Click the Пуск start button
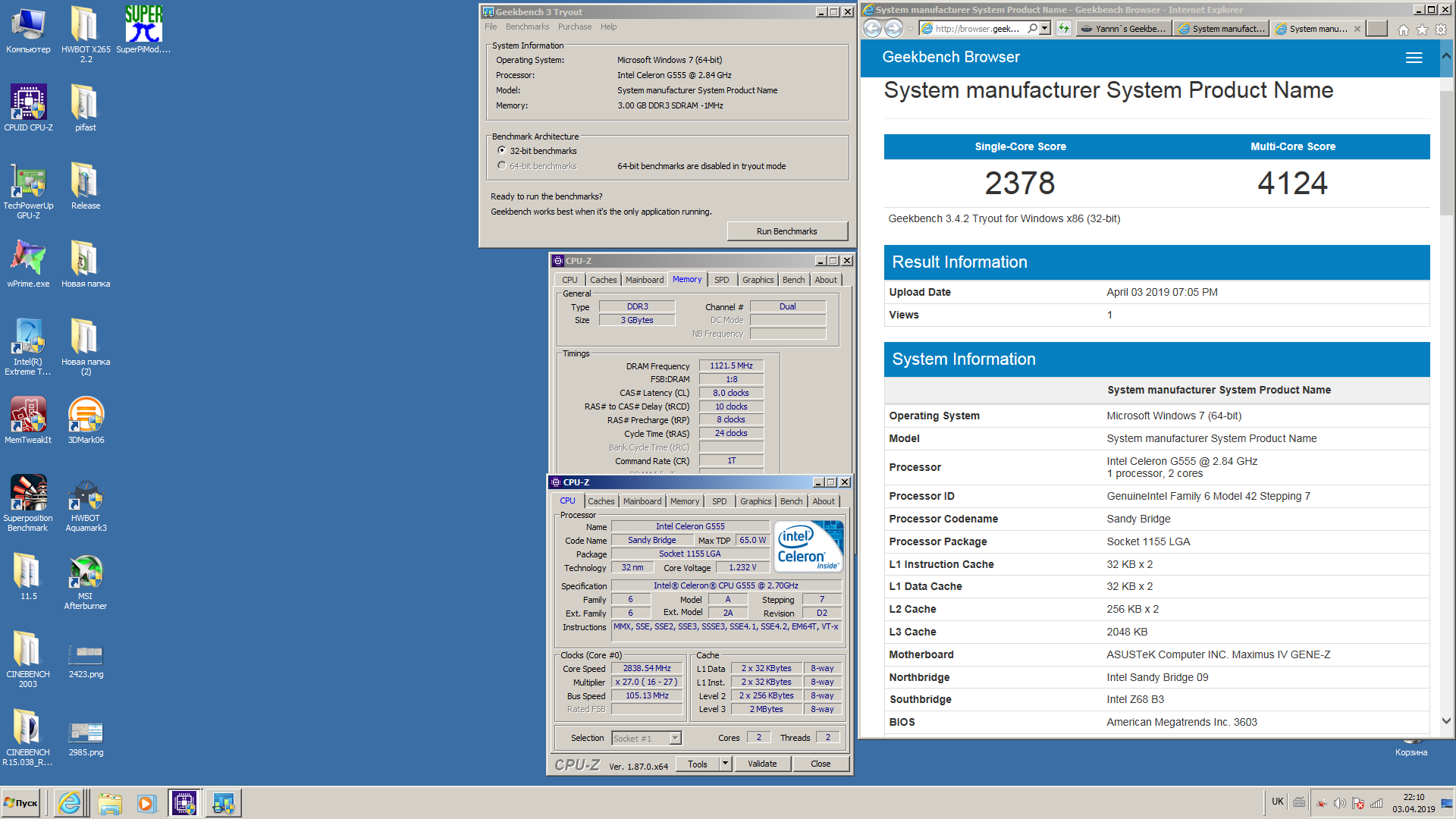Screen dimensions: 1456x819 click(21, 803)
